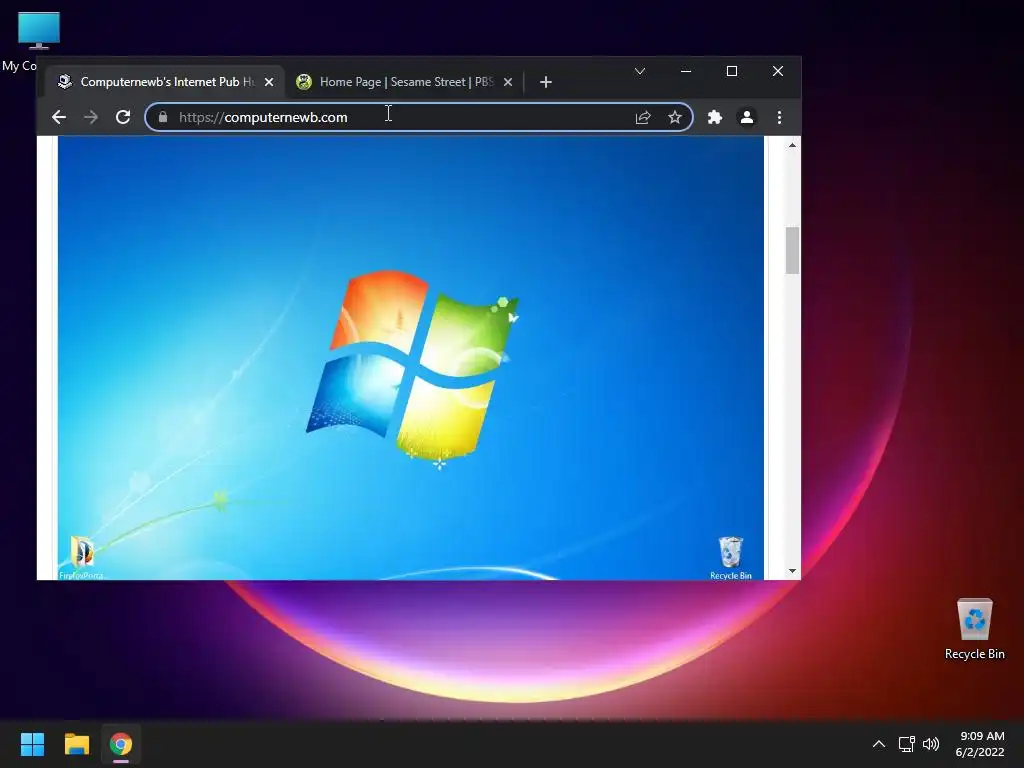Image resolution: width=1024 pixels, height=768 pixels.
Task: Minimize the Chrome window
Action: [686, 71]
